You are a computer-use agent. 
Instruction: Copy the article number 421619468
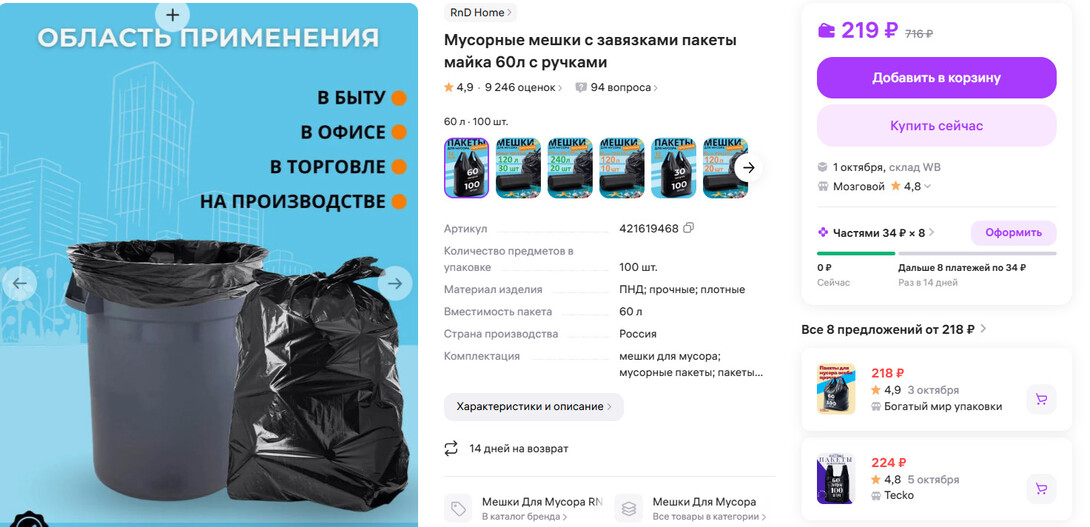point(689,228)
